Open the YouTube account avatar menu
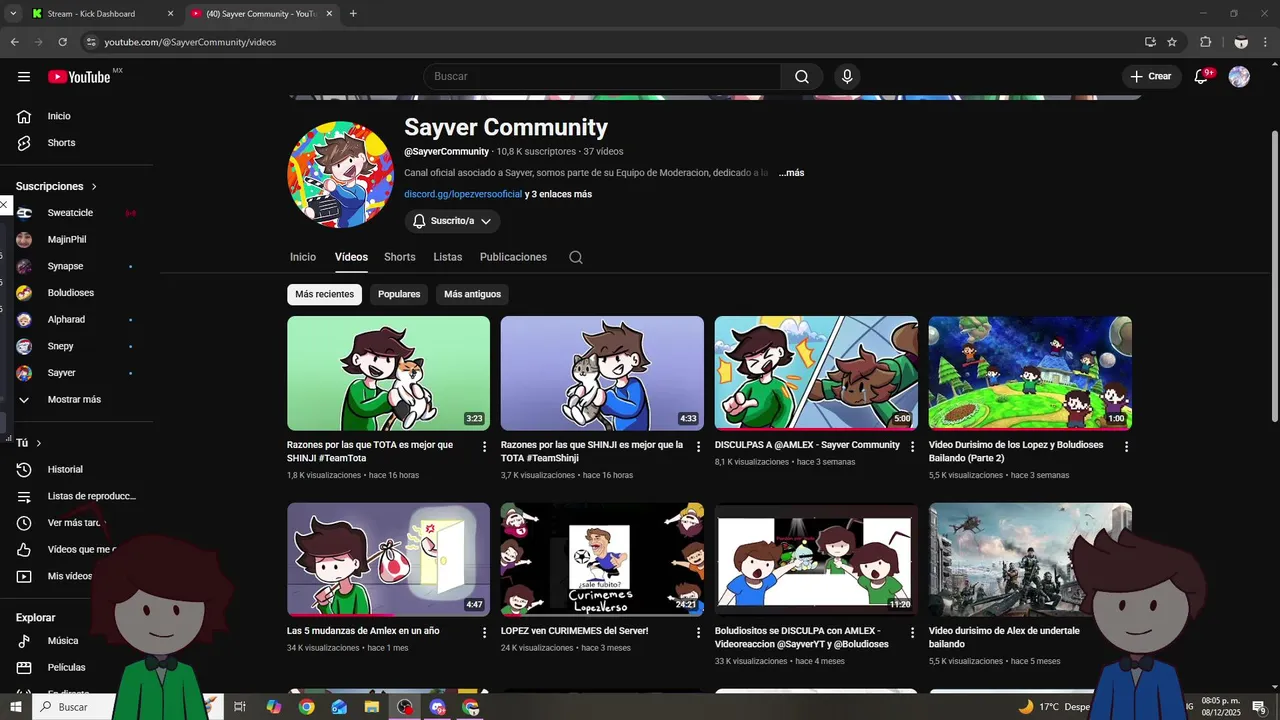Viewport: 1280px width, 720px height. [1239, 77]
